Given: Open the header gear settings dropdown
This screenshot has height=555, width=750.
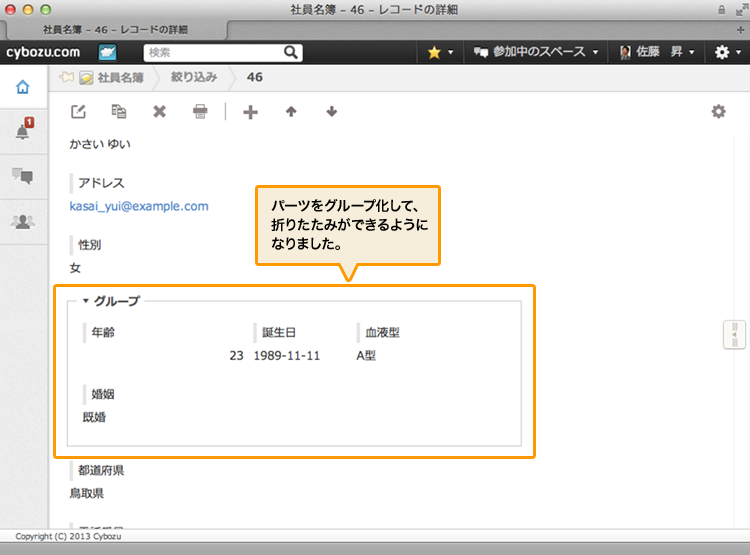Looking at the screenshot, I should tap(726, 52).
